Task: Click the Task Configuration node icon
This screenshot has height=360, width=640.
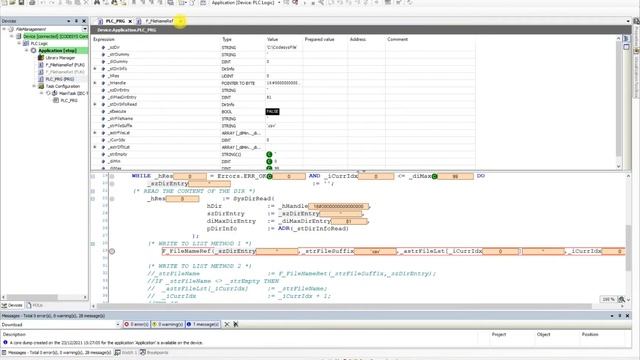Action: tap(41, 86)
